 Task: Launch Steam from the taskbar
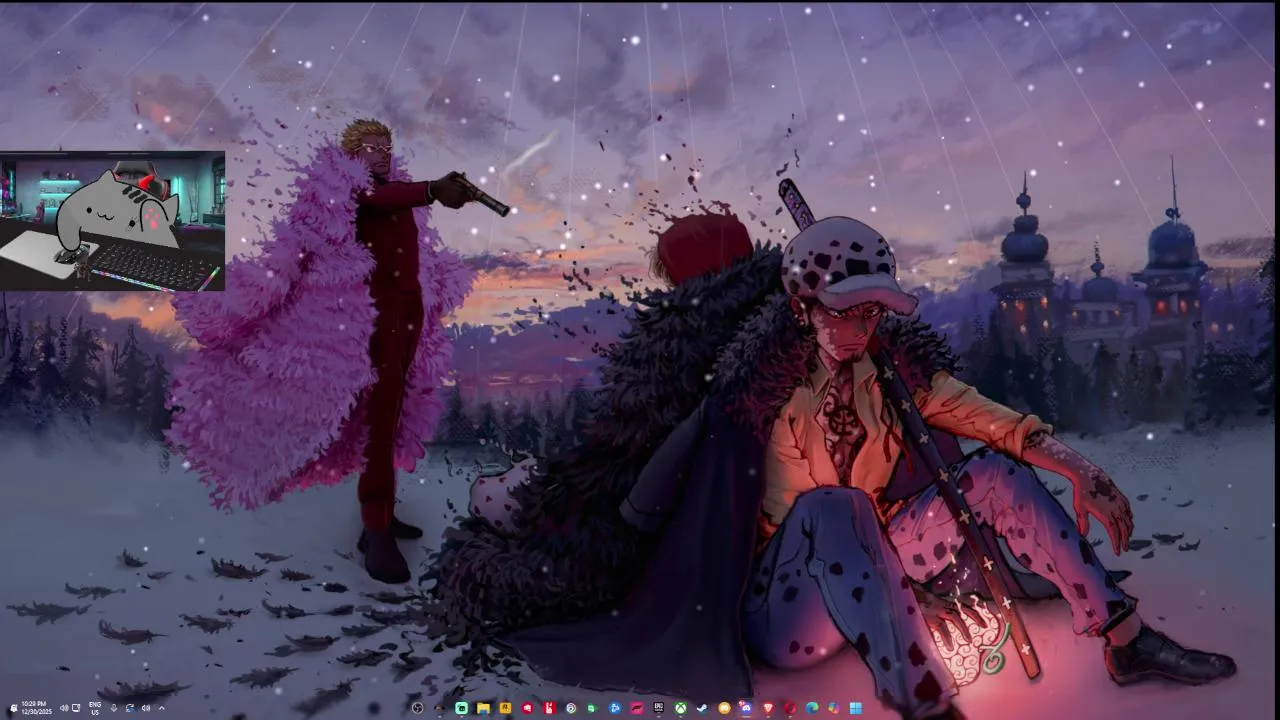click(x=702, y=708)
